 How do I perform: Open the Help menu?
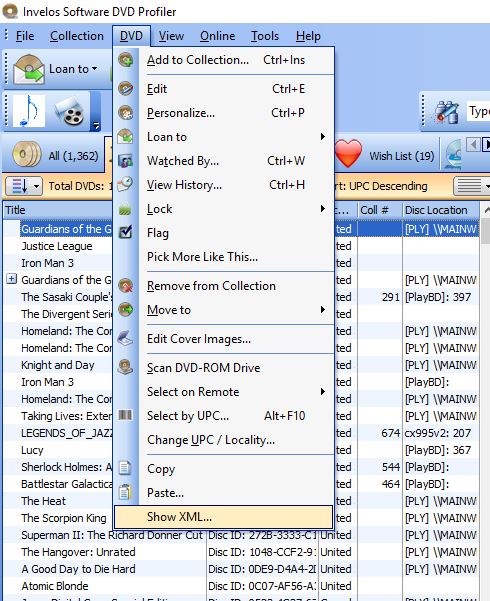pyautogui.click(x=308, y=36)
